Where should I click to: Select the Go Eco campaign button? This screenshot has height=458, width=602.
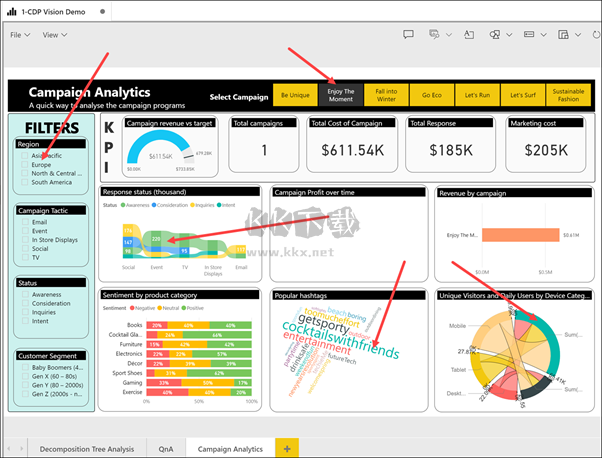tap(432, 95)
